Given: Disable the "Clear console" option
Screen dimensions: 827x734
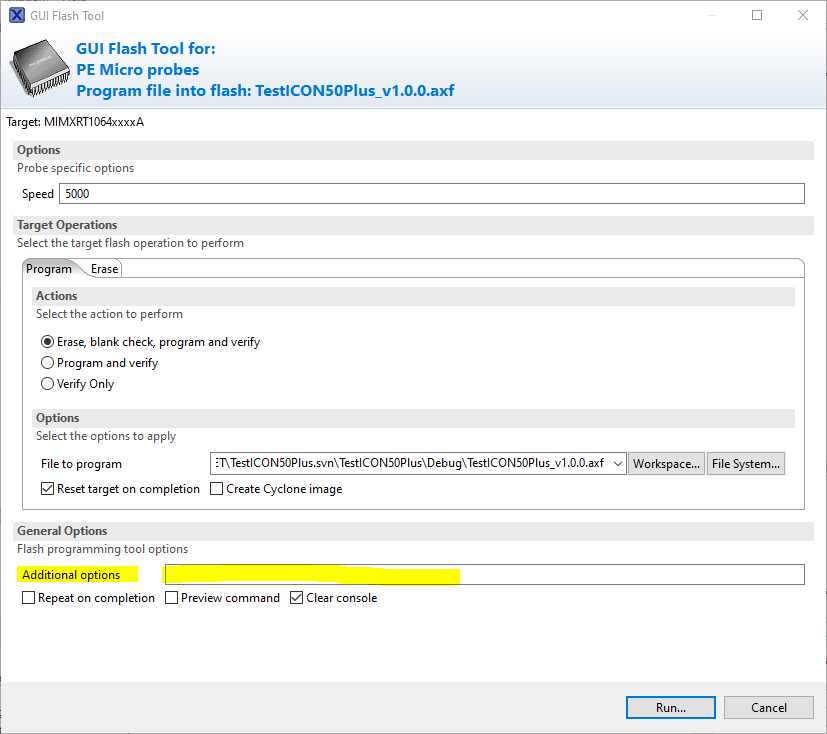Looking at the screenshot, I should coord(296,597).
